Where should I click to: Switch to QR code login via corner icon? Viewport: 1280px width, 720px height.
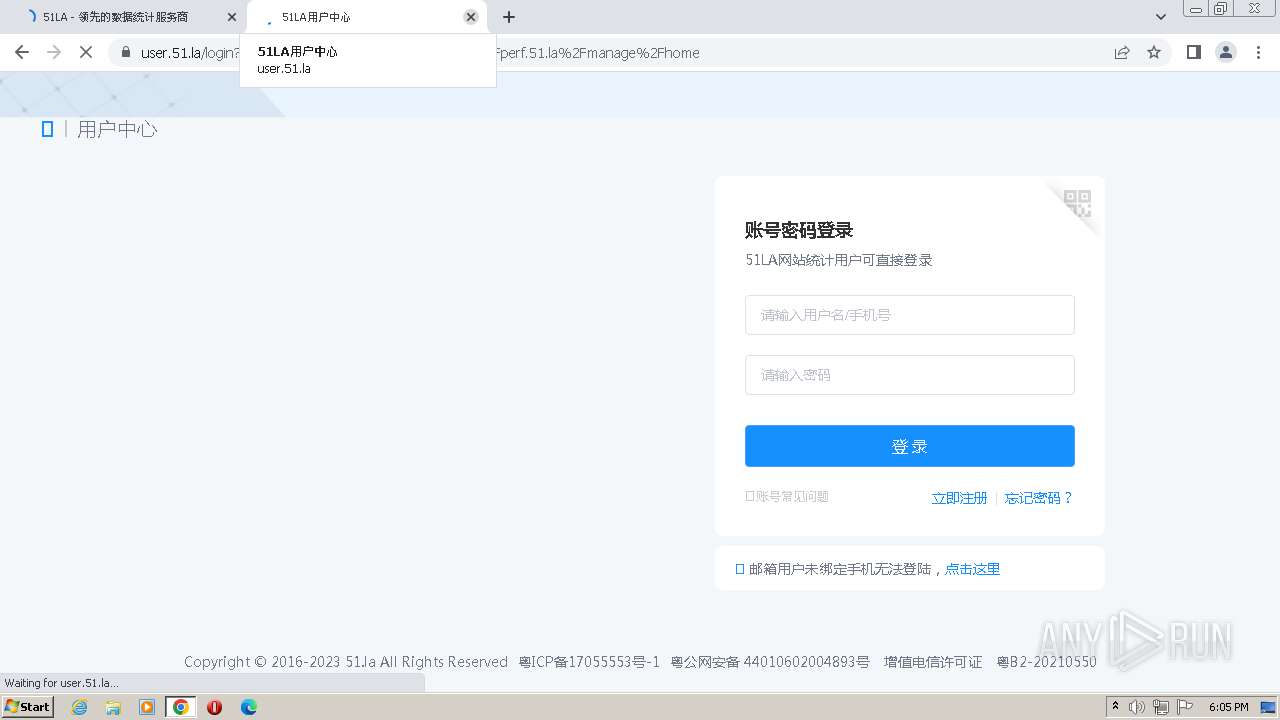tap(1077, 204)
